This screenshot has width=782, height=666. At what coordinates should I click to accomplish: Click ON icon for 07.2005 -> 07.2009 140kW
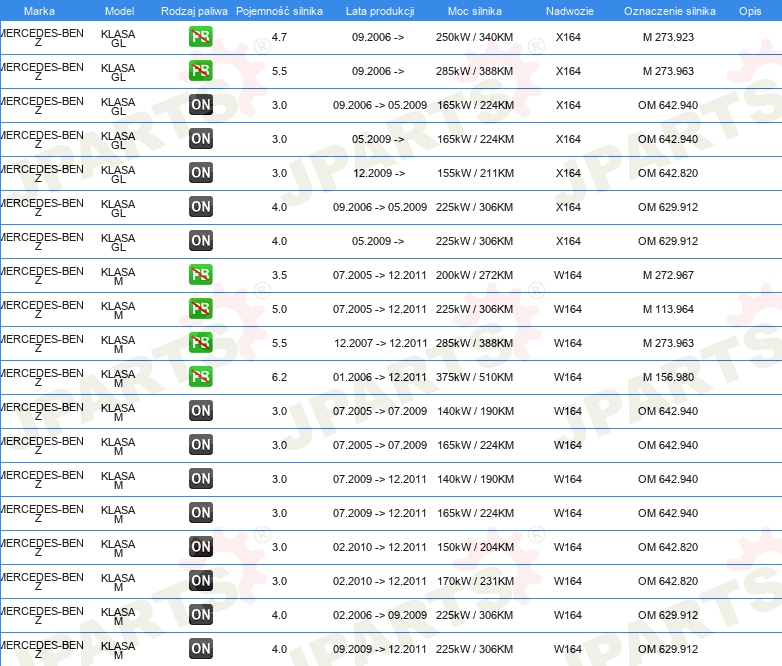[x=200, y=411]
